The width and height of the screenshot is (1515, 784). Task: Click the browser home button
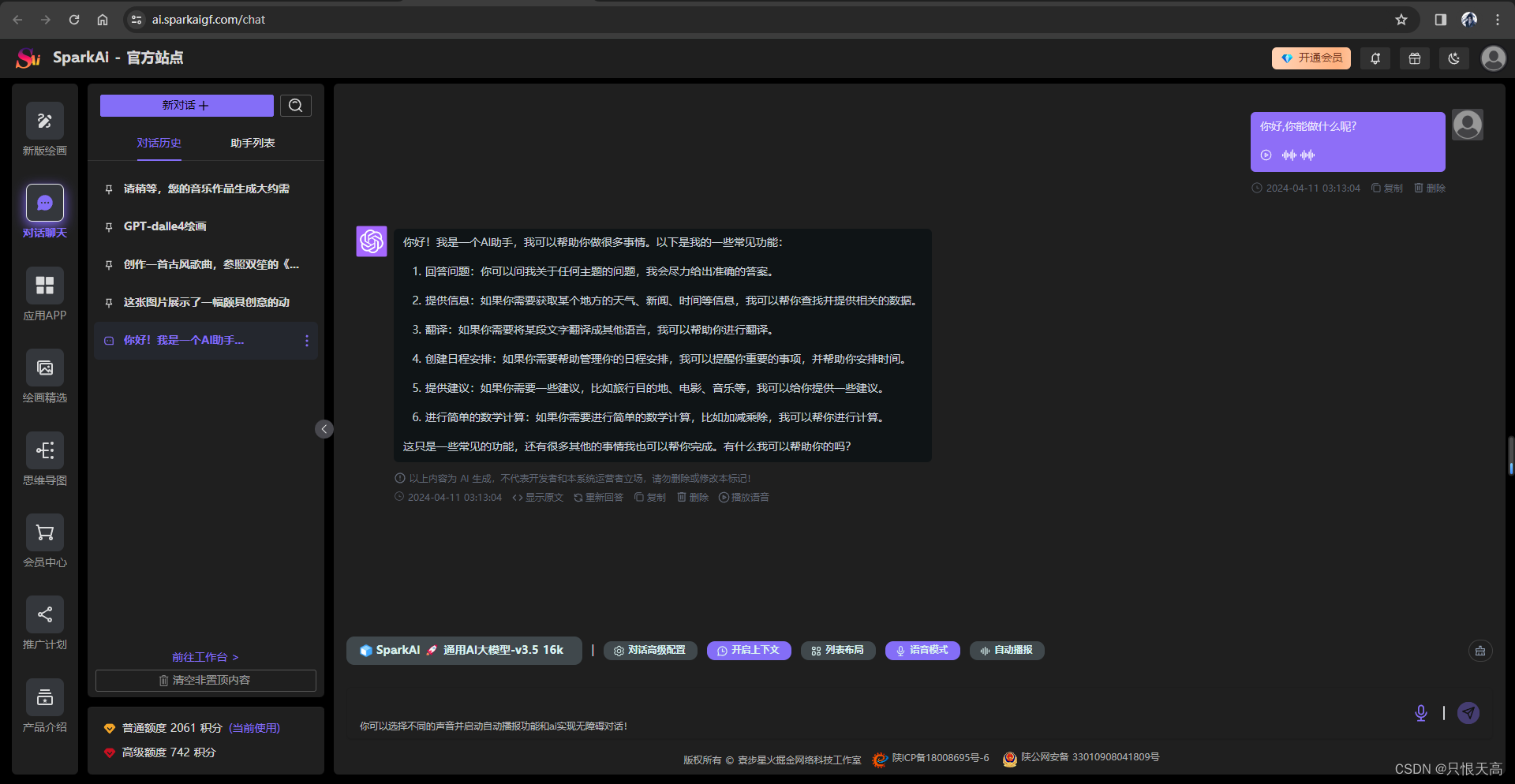click(x=103, y=20)
